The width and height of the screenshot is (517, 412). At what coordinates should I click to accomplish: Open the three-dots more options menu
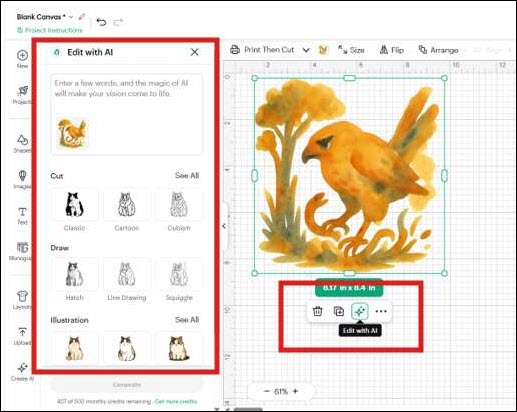click(381, 311)
